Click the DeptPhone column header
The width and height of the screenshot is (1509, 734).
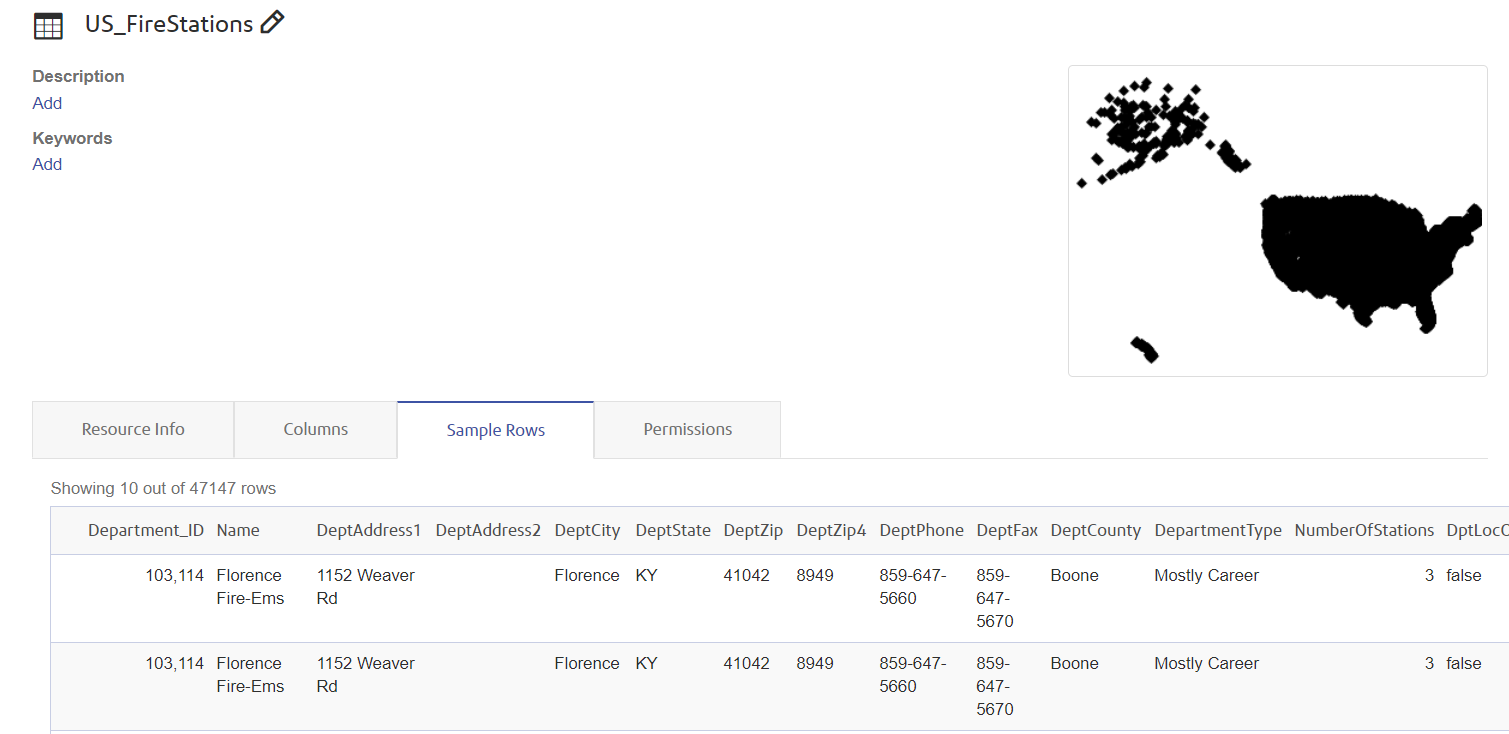(922, 530)
